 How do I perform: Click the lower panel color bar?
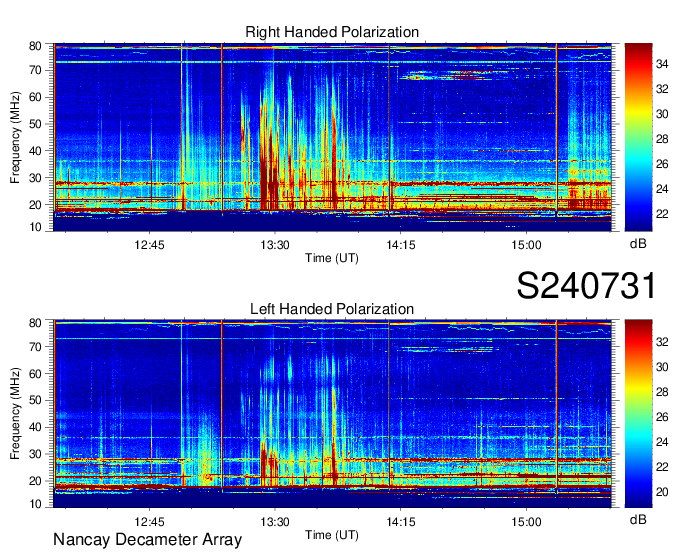coord(638,414)
